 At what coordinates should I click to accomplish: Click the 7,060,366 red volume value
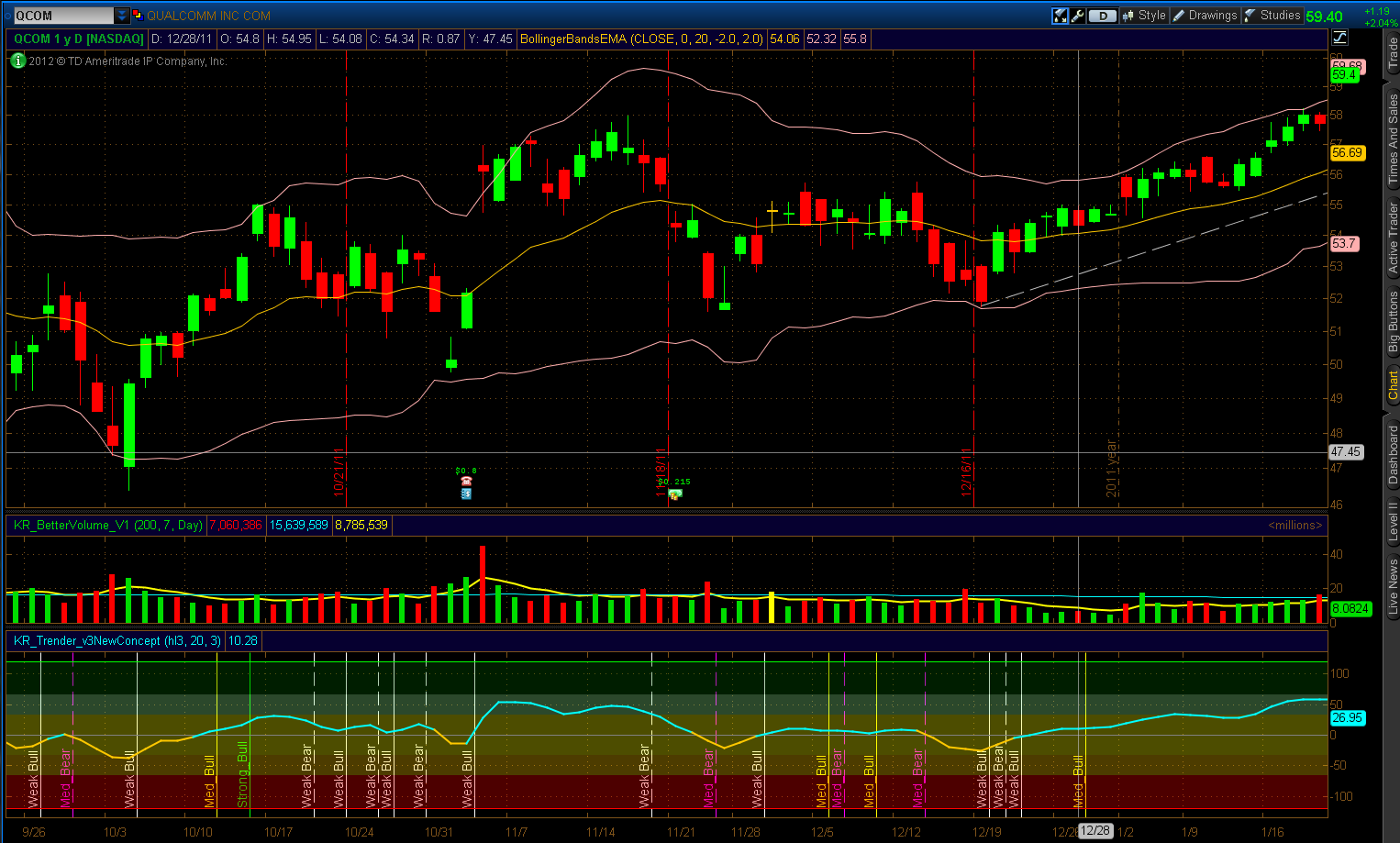tap(236, 526)
